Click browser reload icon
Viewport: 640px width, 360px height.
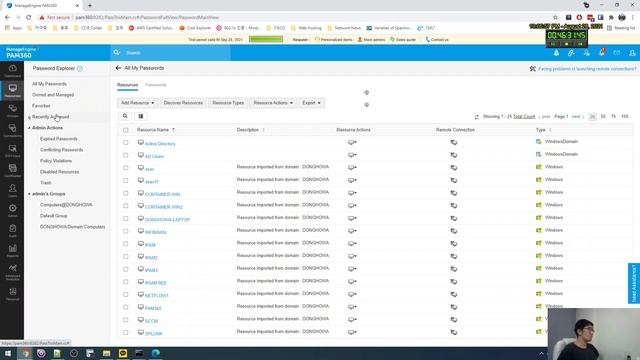29,18
